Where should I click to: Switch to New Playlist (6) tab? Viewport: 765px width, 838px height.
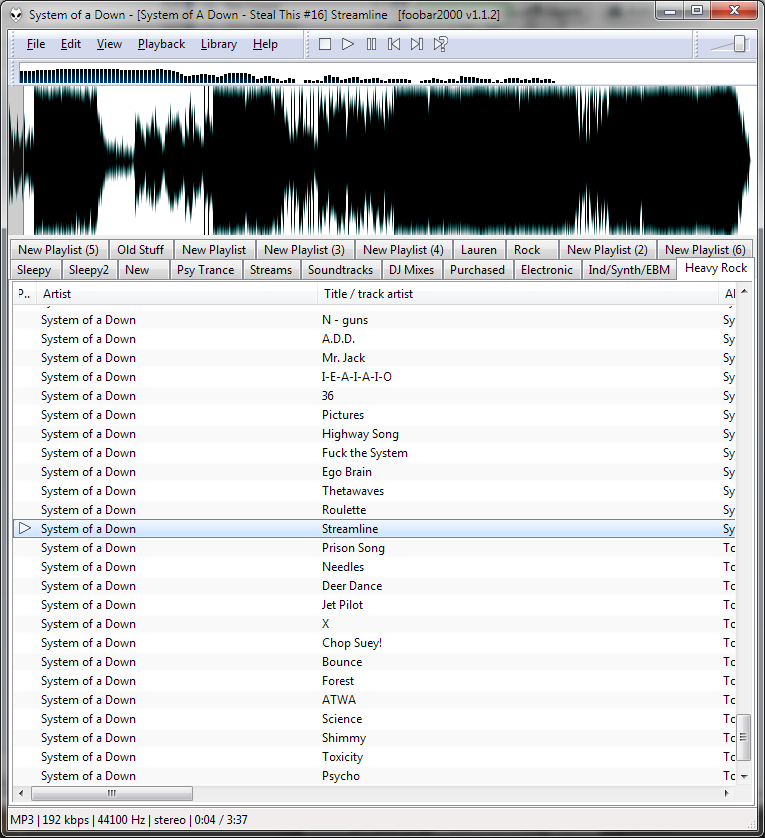click(705, 250)
